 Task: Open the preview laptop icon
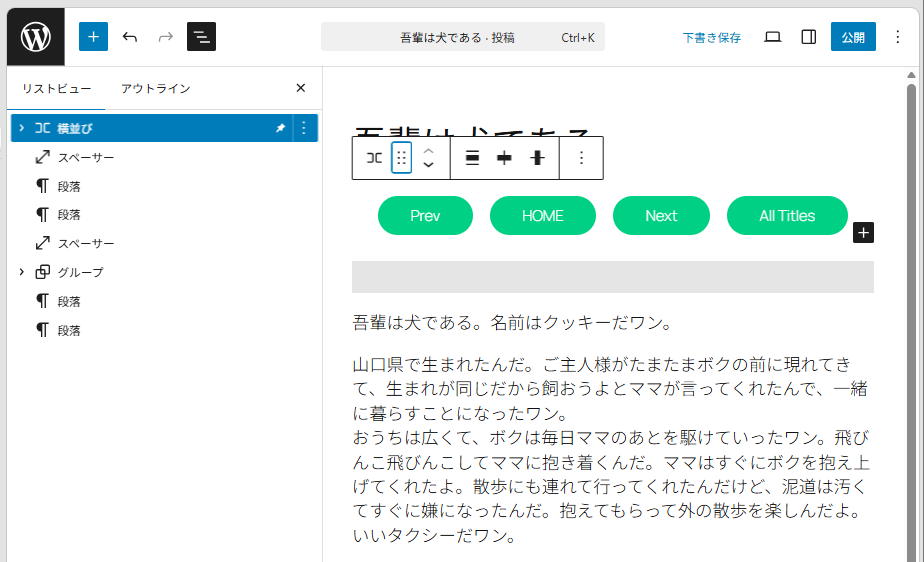772,37
